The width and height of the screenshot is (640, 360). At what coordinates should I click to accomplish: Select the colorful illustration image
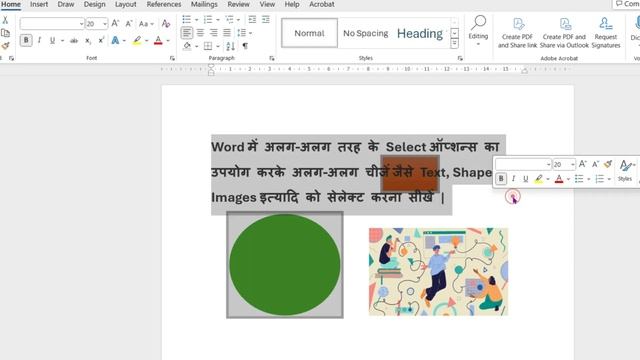438,271
